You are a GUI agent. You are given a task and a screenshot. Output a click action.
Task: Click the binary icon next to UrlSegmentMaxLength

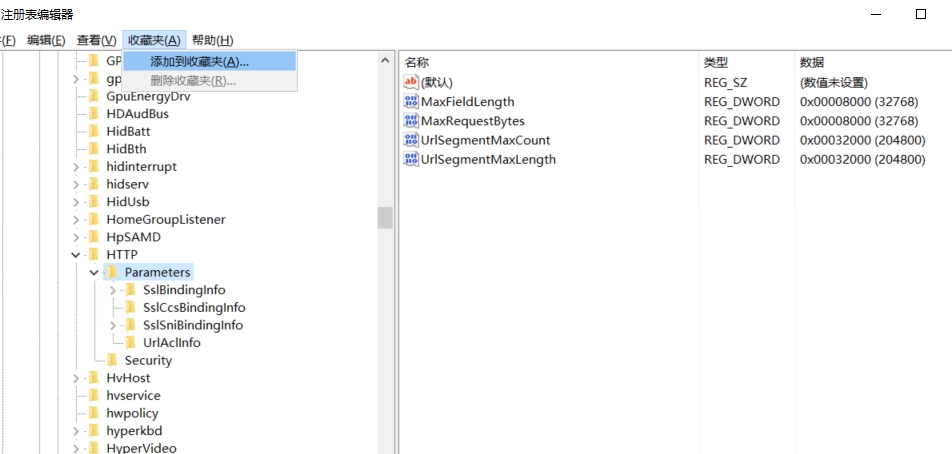pyautogui.click(x=411, y=159)
